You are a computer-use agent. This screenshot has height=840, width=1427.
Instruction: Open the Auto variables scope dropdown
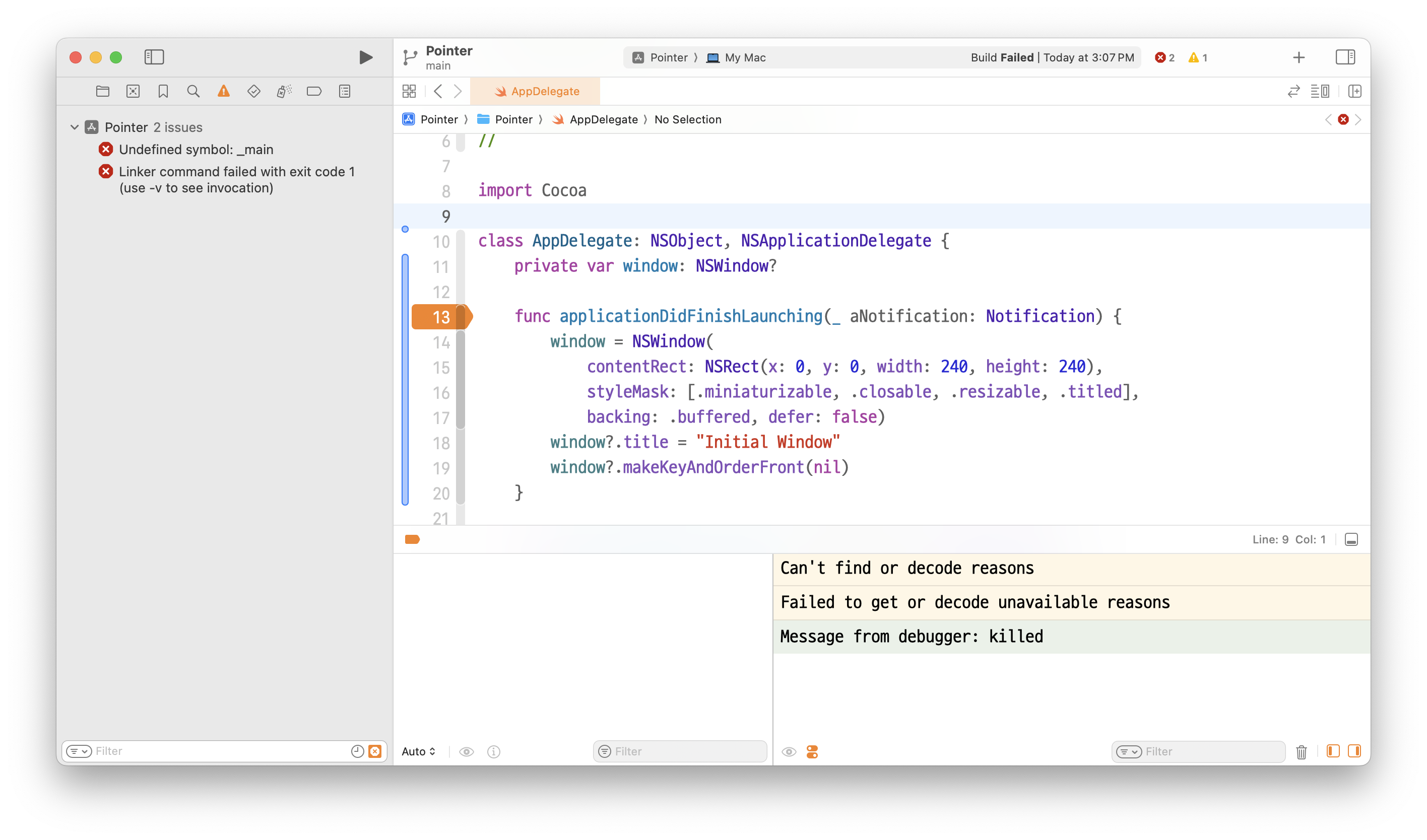pos(418,751)
